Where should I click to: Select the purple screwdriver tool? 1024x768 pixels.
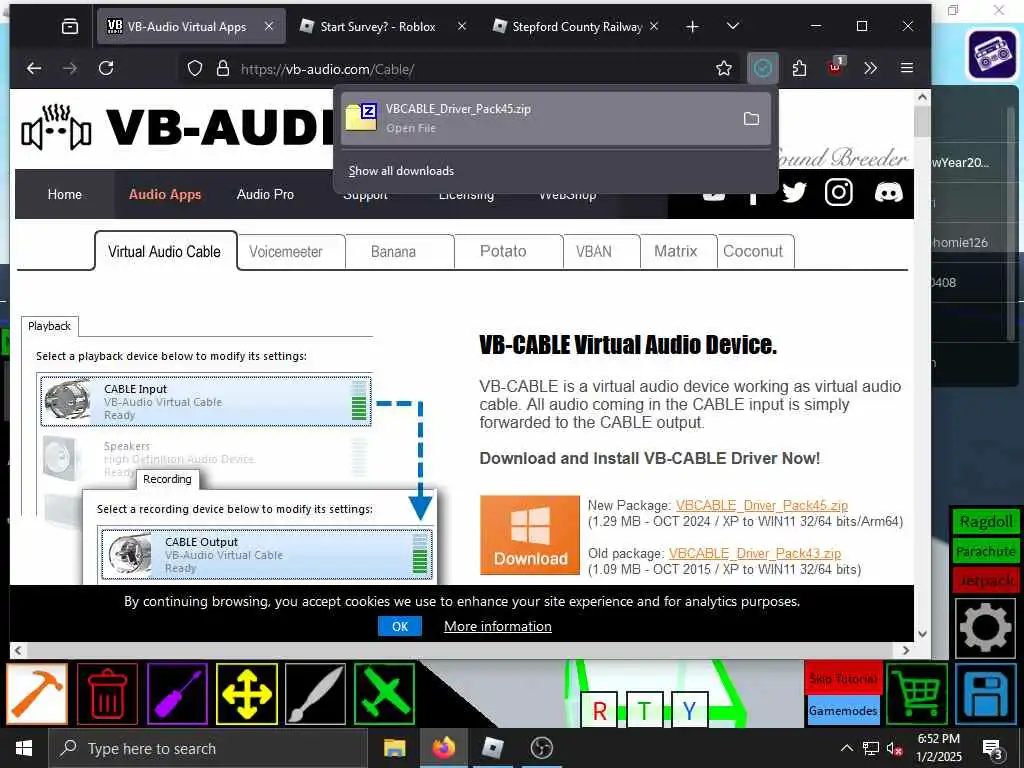(178, 694)
